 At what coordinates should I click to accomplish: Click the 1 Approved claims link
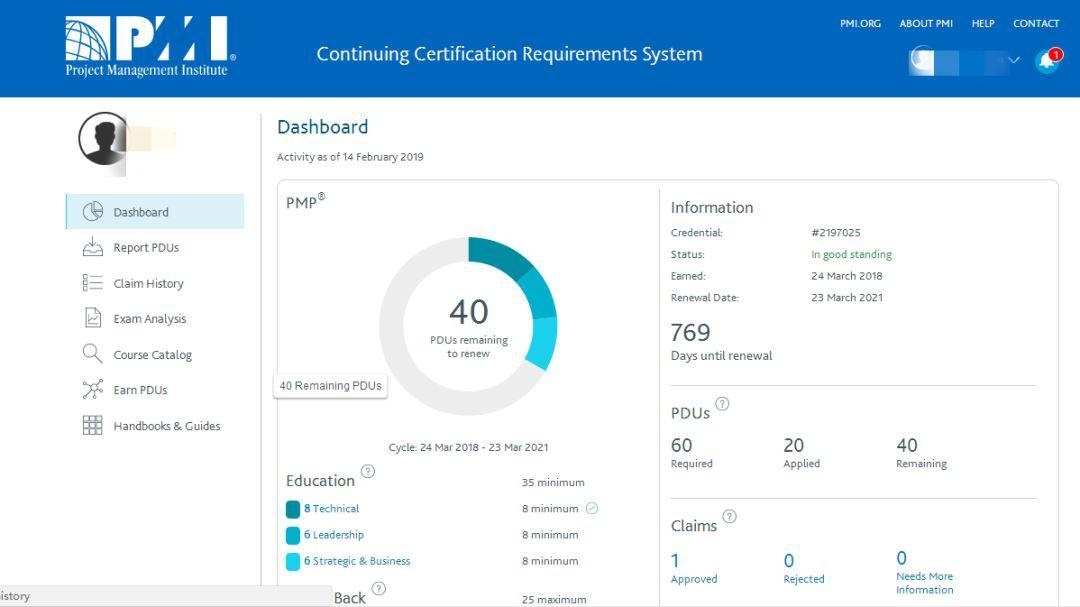pos(676,561)
